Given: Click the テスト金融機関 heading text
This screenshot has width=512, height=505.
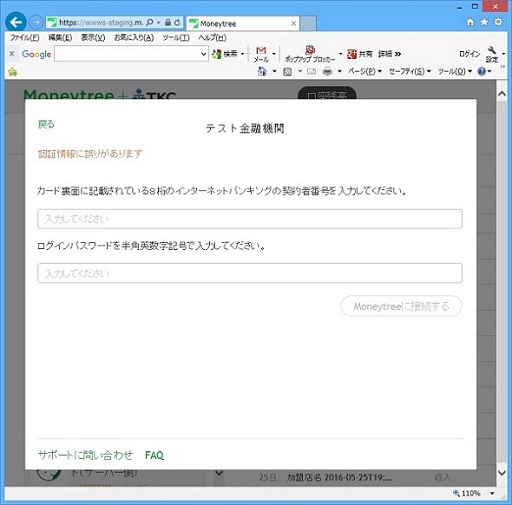Looking at the screenshot, I should [245, 128].
